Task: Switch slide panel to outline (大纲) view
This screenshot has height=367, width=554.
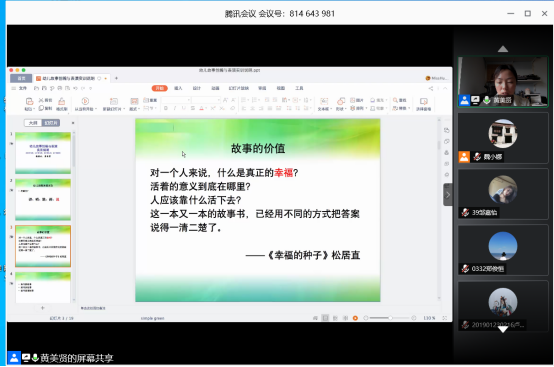Action: (x=33, y=123)
